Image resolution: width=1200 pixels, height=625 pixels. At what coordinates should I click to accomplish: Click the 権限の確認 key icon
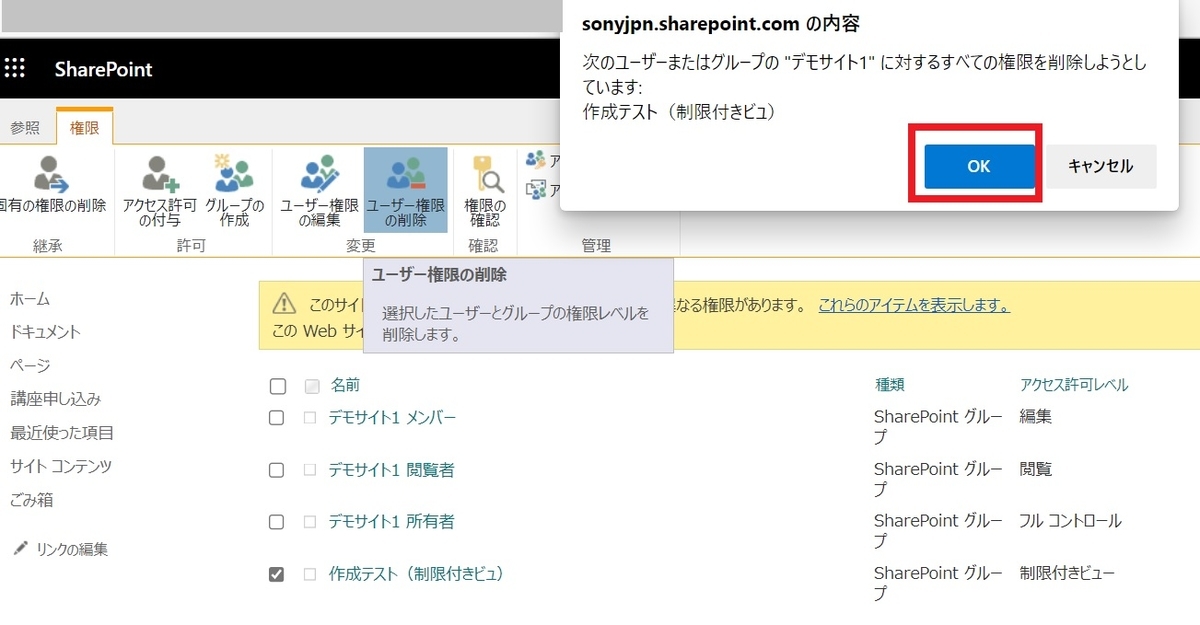point(487,174)
